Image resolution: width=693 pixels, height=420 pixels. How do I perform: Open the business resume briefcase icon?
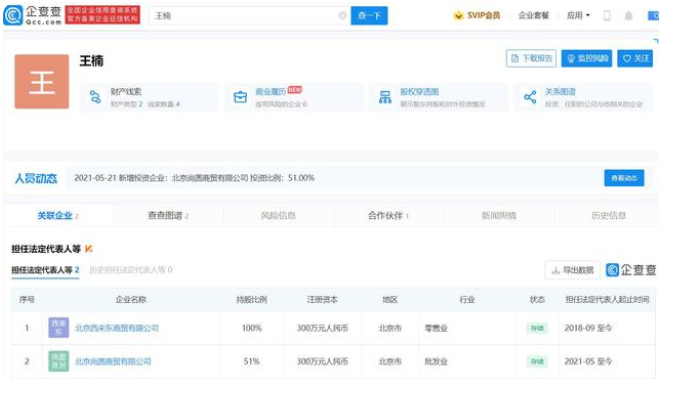240,97
